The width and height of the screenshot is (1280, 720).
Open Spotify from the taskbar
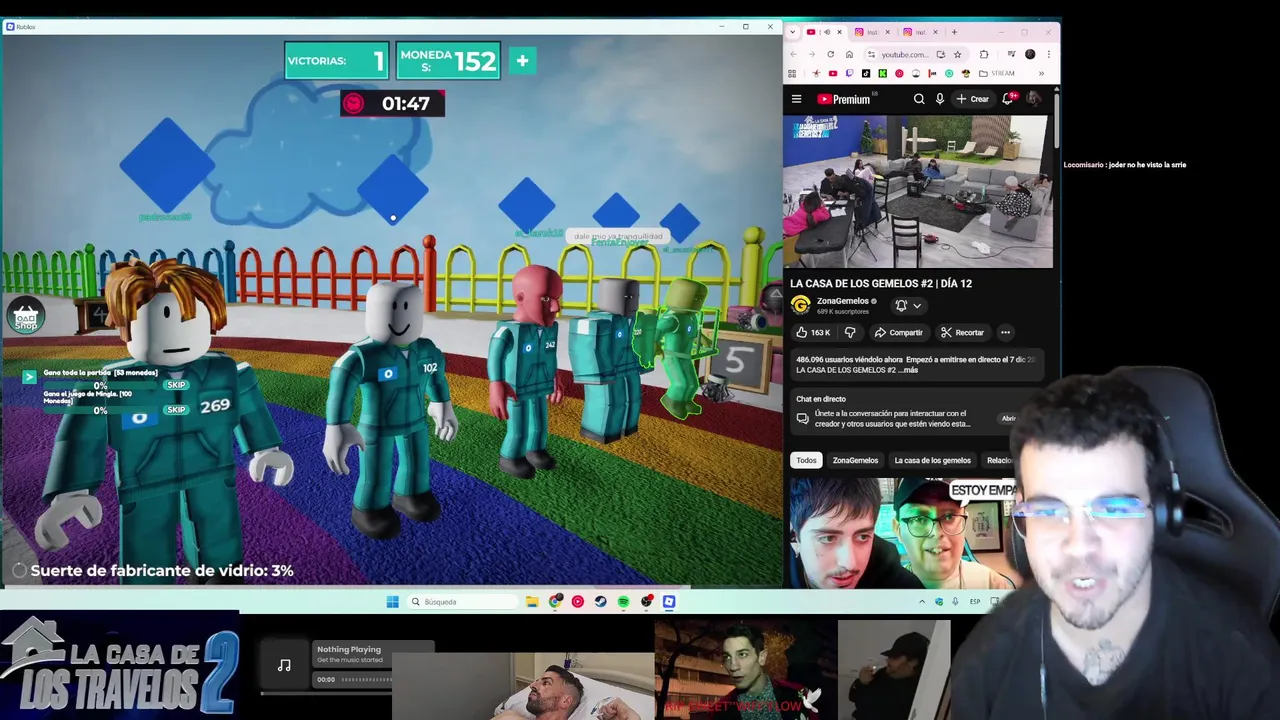623,601
